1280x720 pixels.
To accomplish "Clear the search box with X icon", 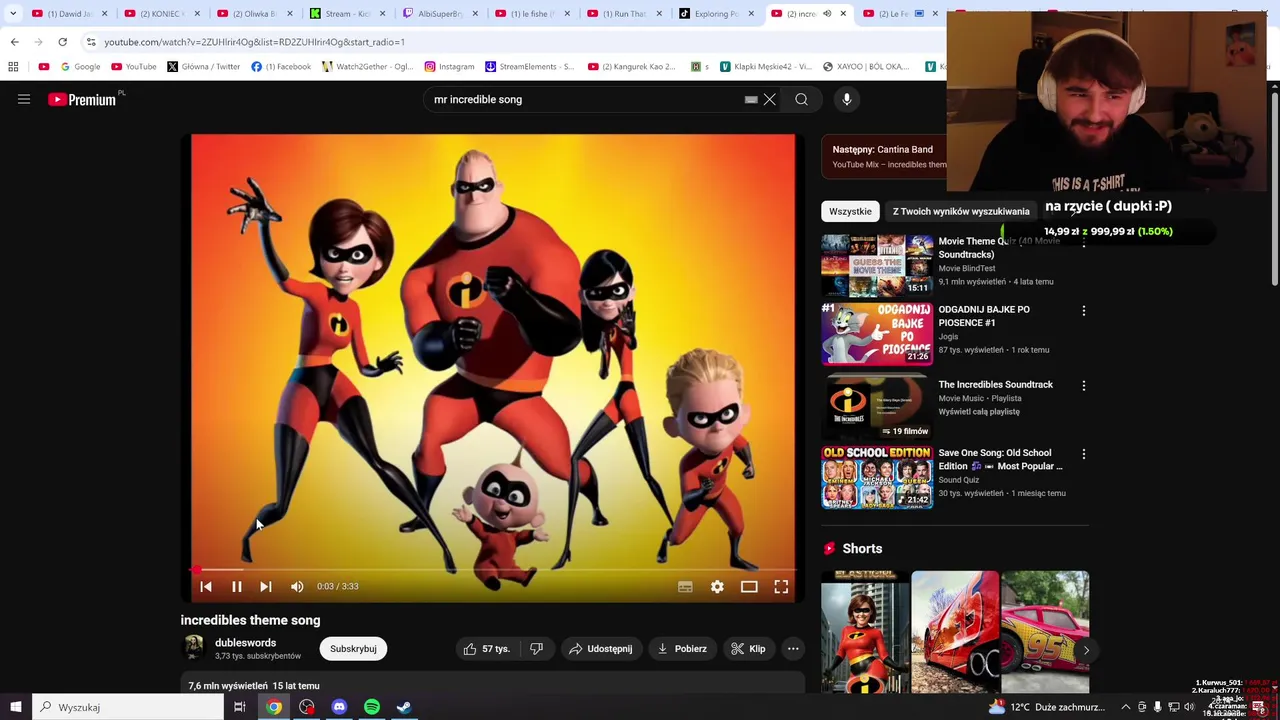I will (770, 99).
